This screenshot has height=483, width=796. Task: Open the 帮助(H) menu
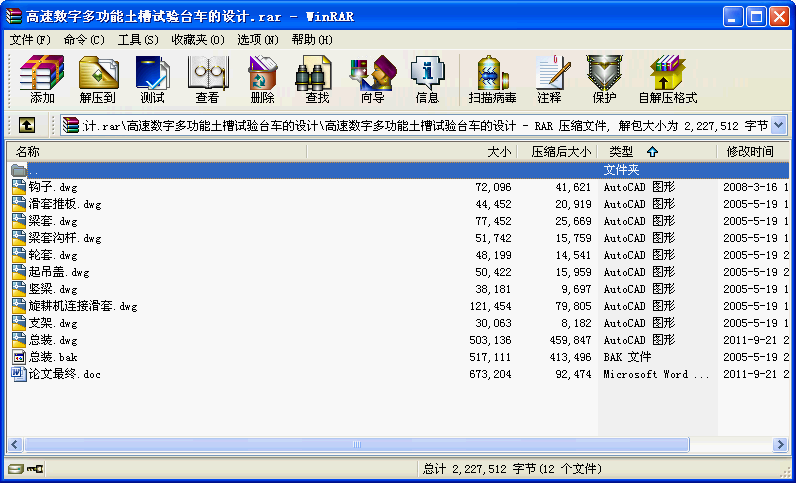[x=312, y=40]
